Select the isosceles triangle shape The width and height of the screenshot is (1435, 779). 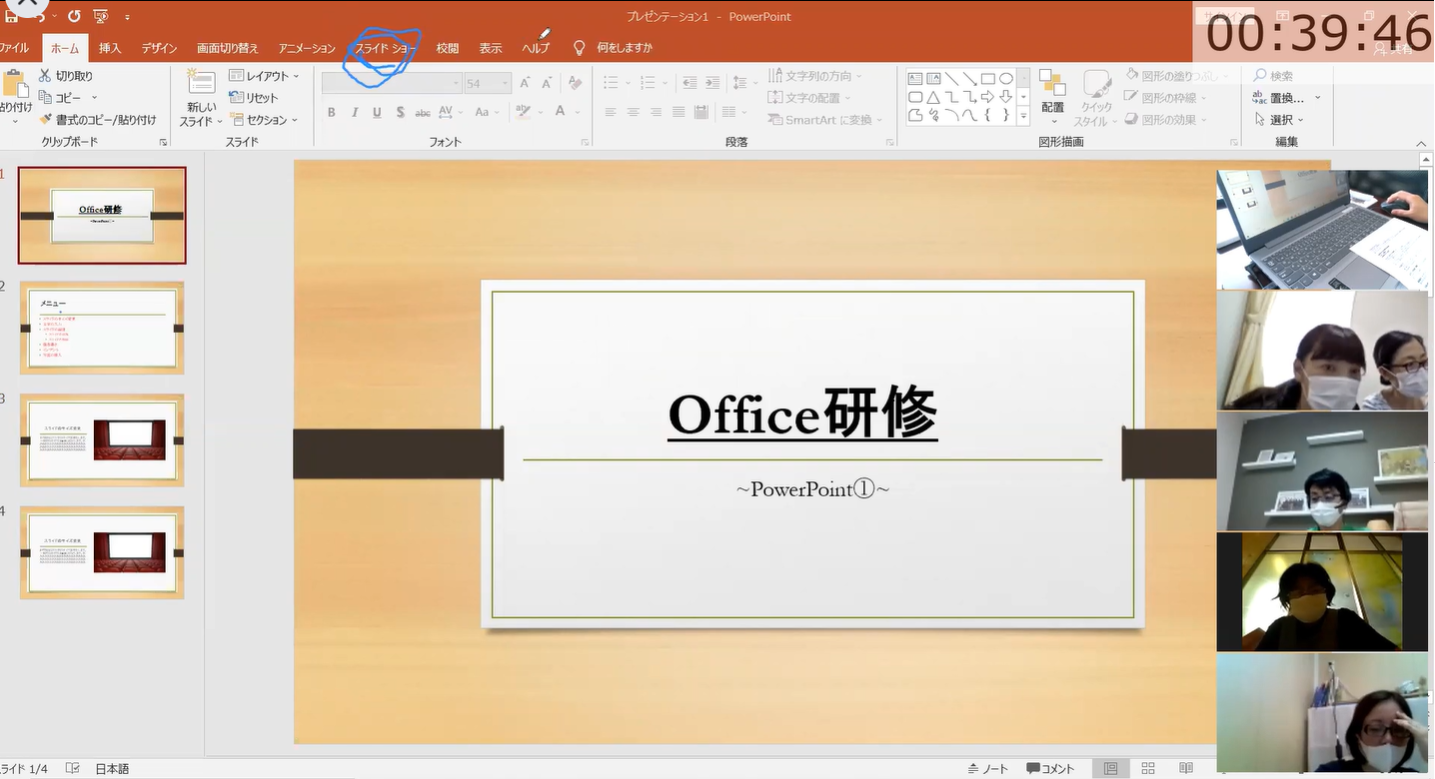(933, 97)
